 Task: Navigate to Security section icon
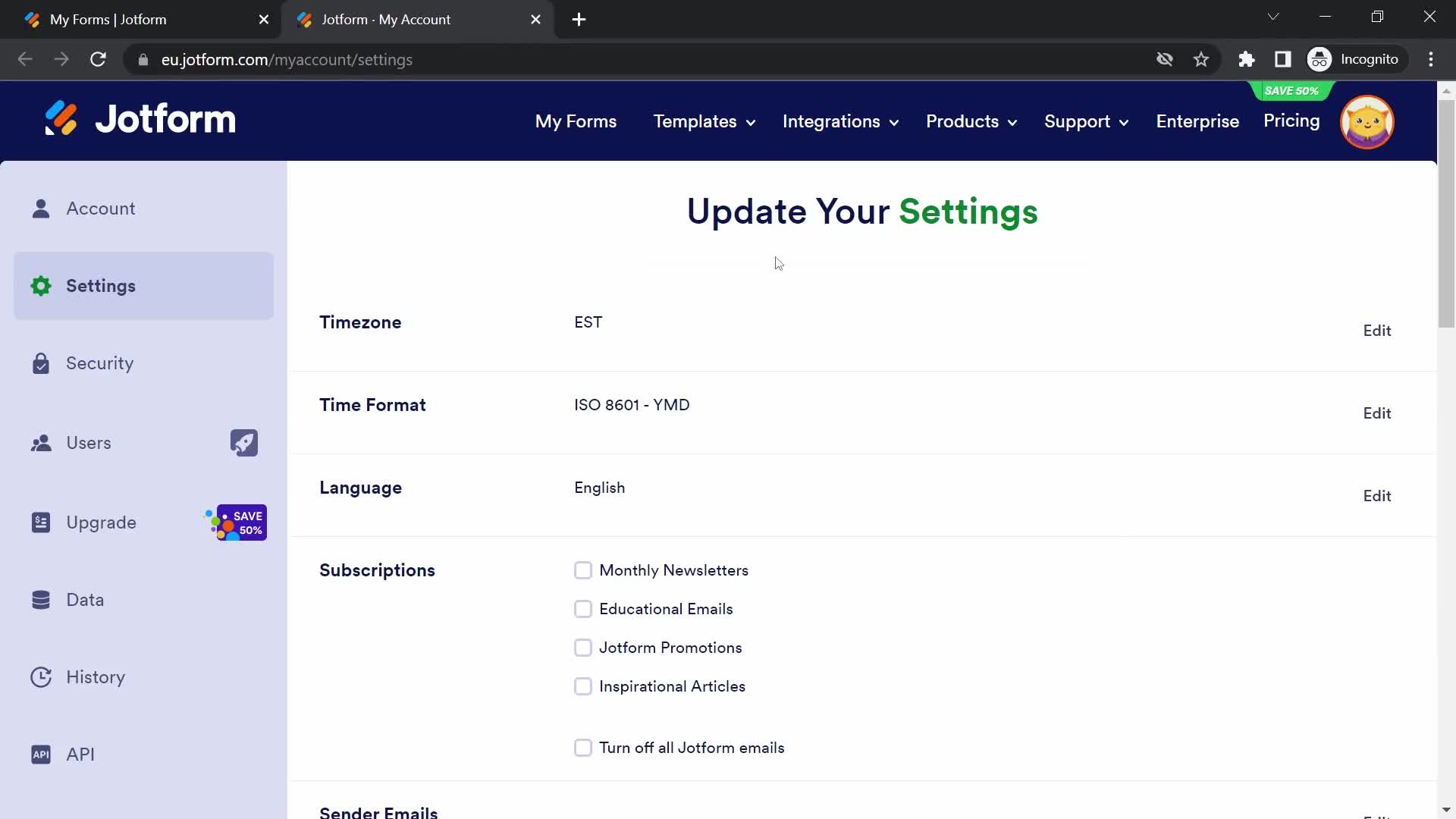(x=39, y=363)
